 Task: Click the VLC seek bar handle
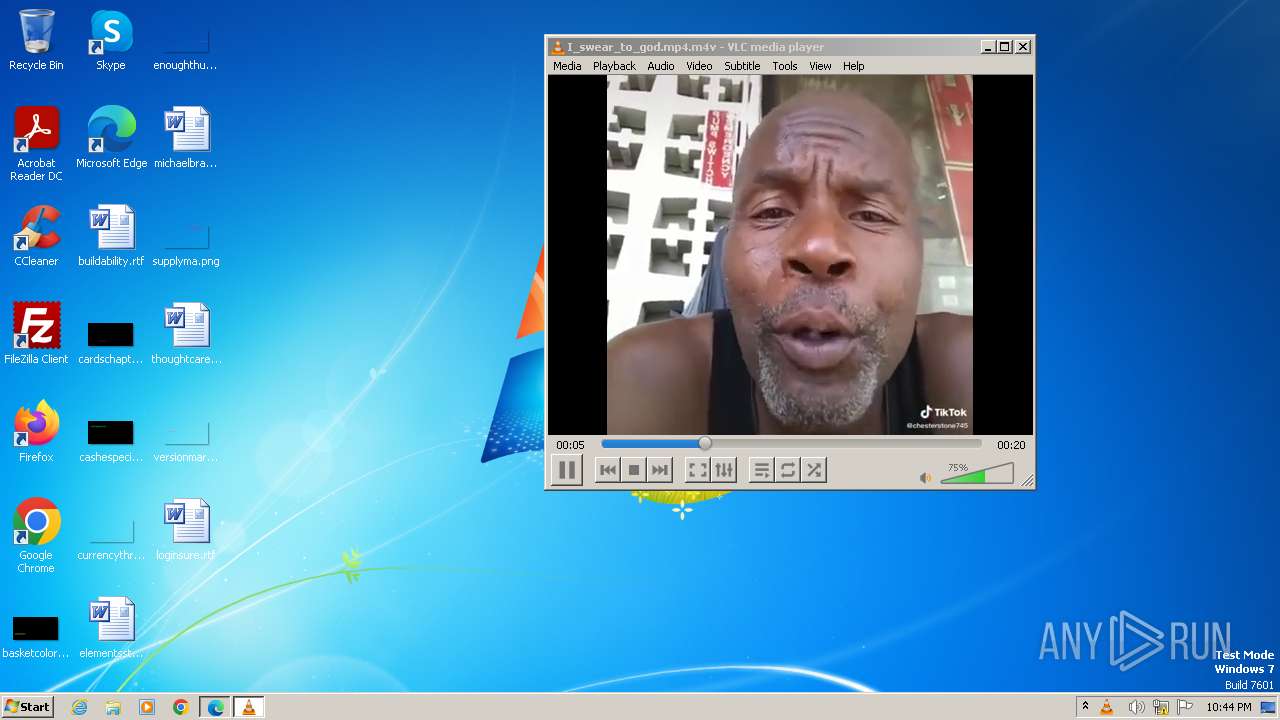[x=705, y=444]
